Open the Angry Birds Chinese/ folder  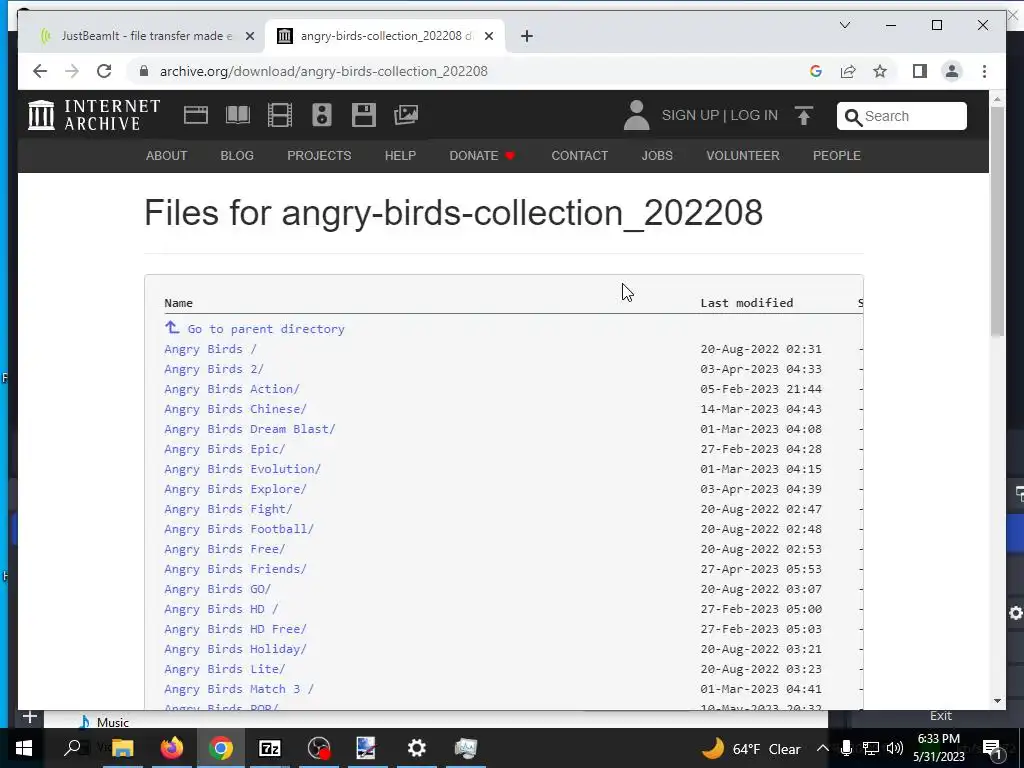235,409
